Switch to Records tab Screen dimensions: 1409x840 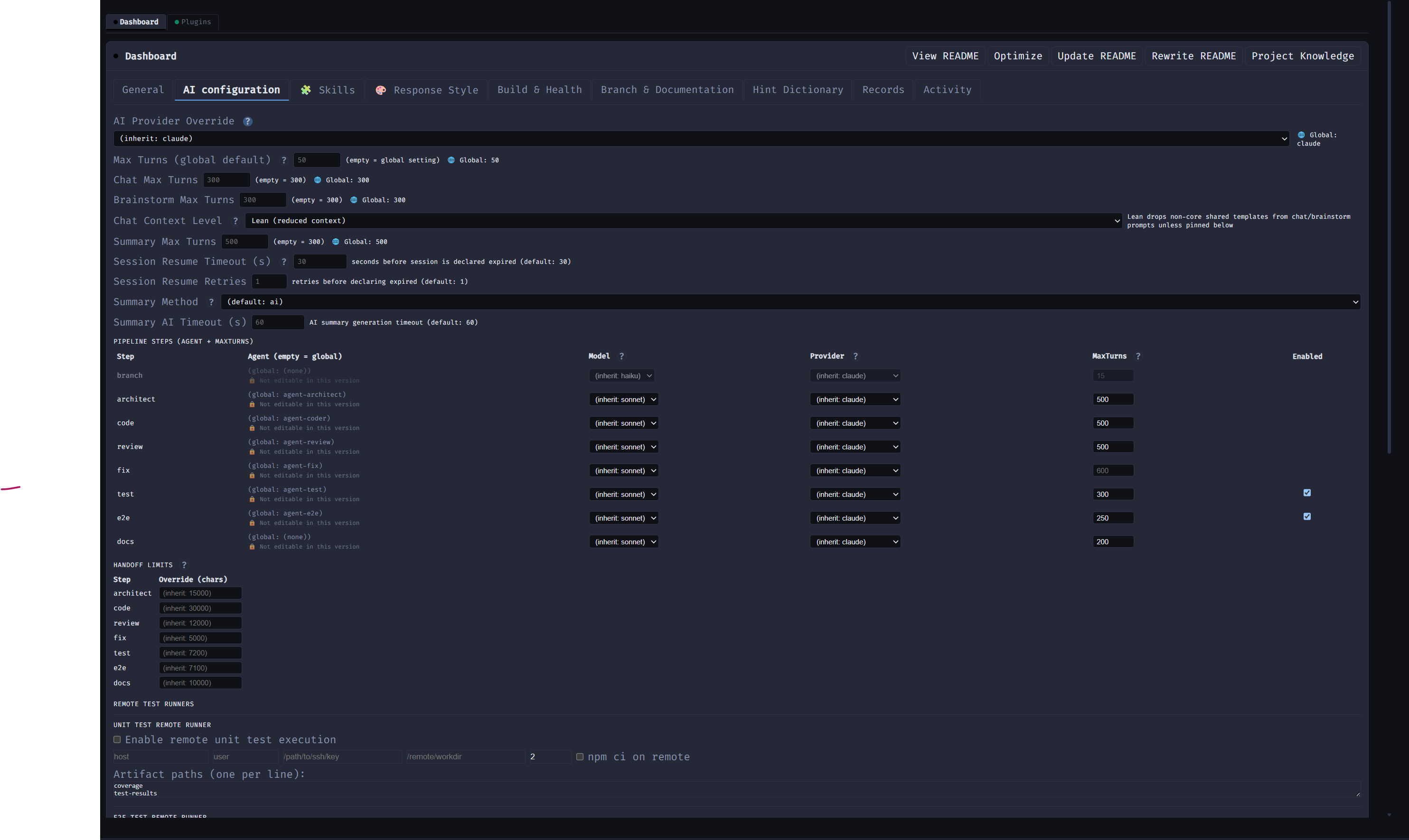click(883, 90)
